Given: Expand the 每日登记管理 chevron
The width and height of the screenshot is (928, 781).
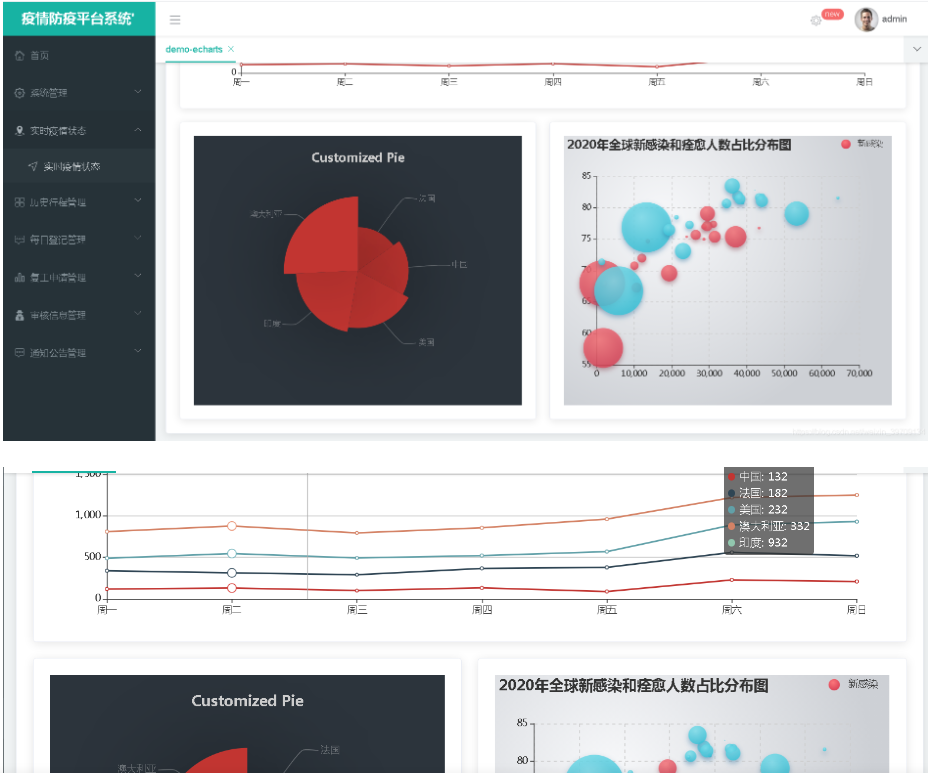Looking at the screenshot, I should [138, 238].
